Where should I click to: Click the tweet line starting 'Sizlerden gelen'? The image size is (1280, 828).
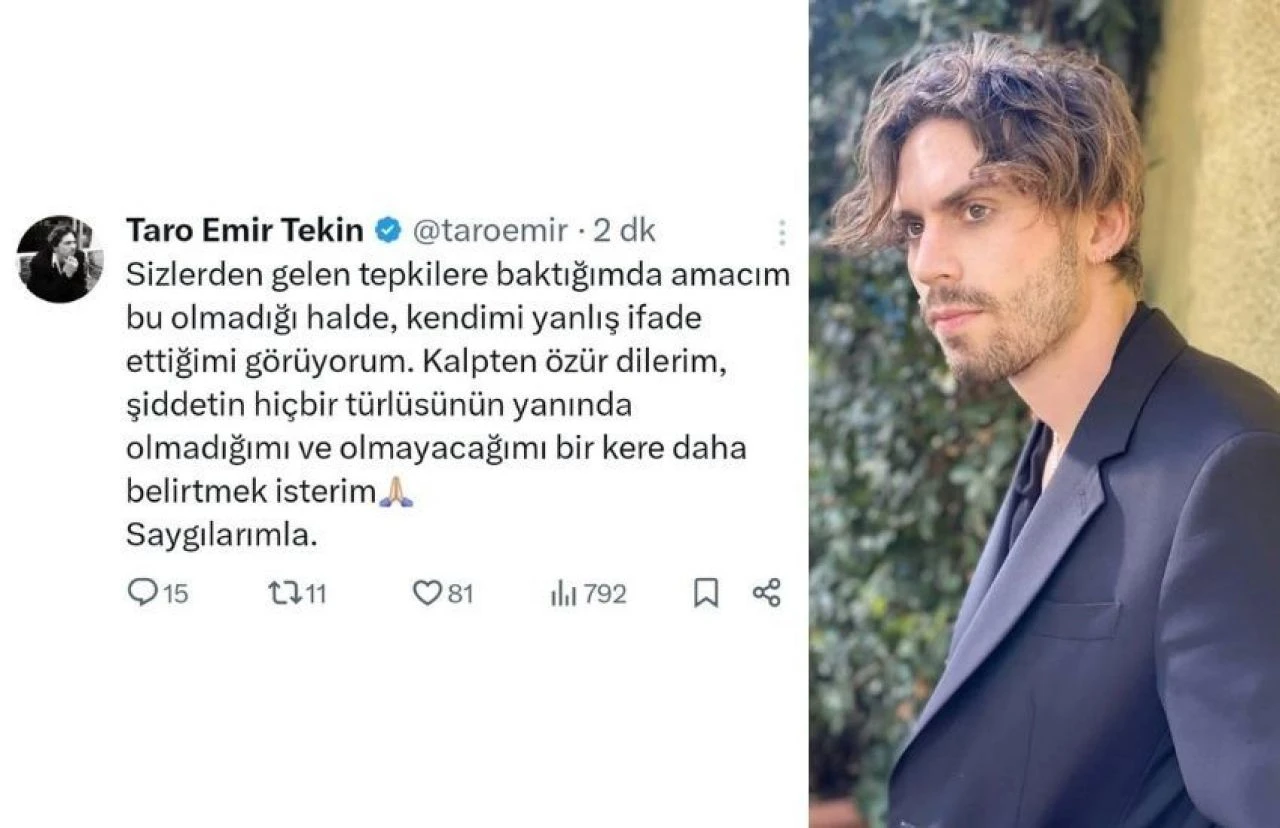pos(457,276)
